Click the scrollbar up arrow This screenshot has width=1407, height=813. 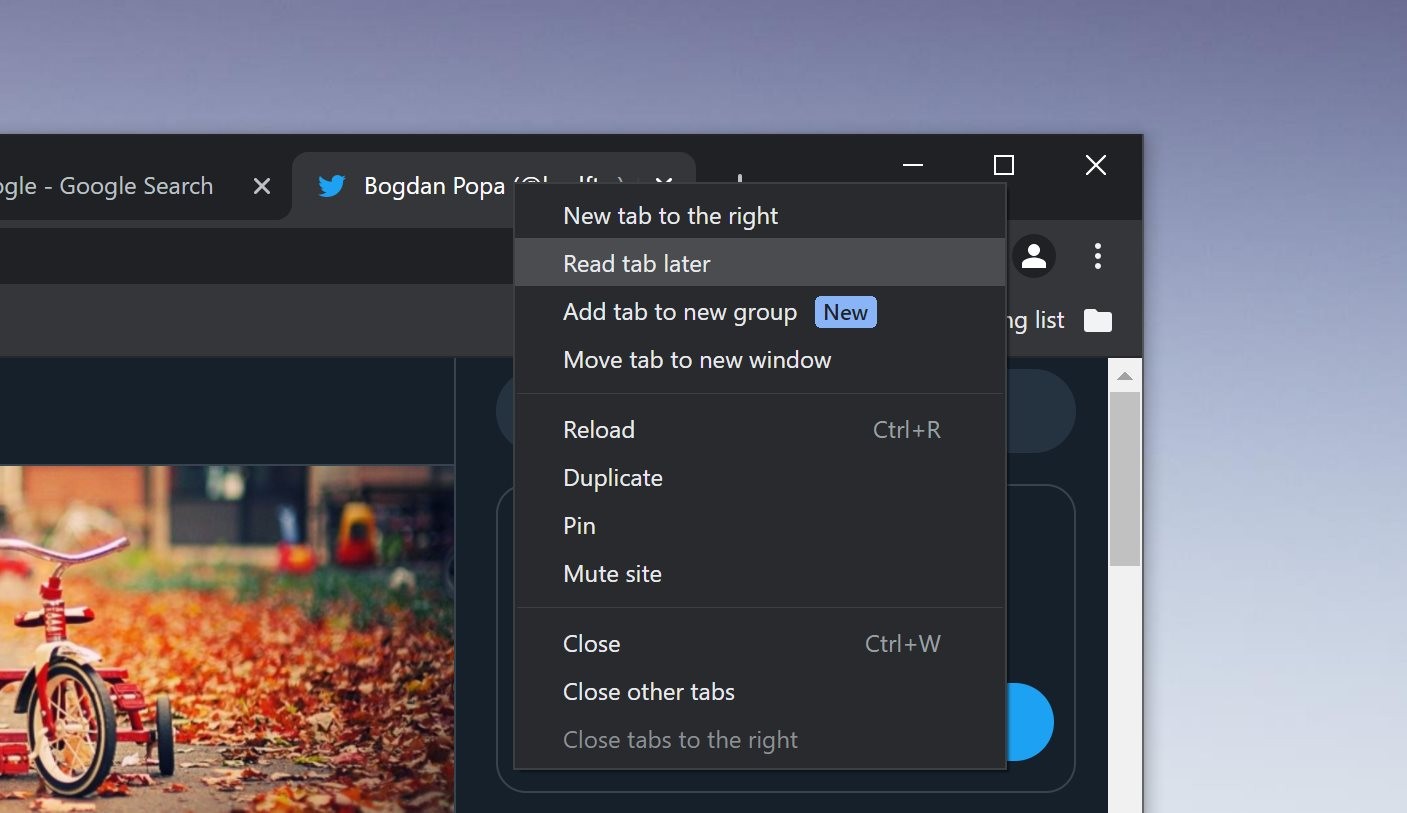click(1123, 375)
